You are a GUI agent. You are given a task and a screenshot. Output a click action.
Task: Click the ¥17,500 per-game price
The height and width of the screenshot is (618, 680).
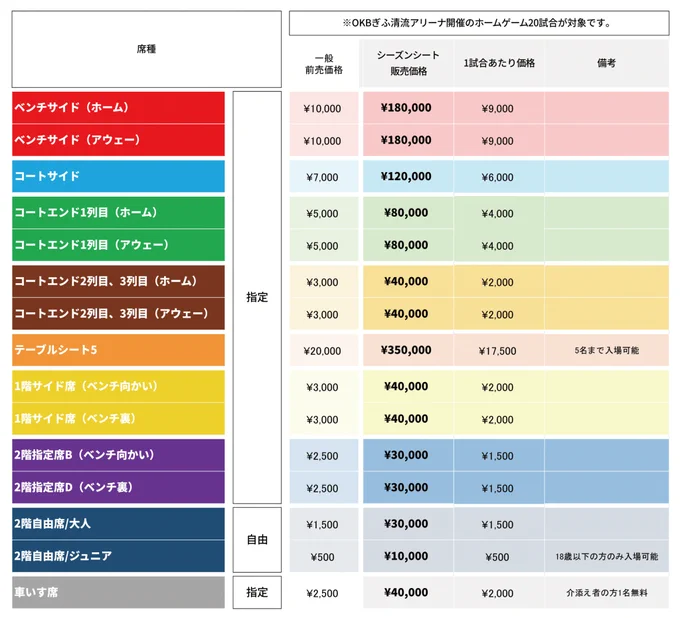point(497,351)
